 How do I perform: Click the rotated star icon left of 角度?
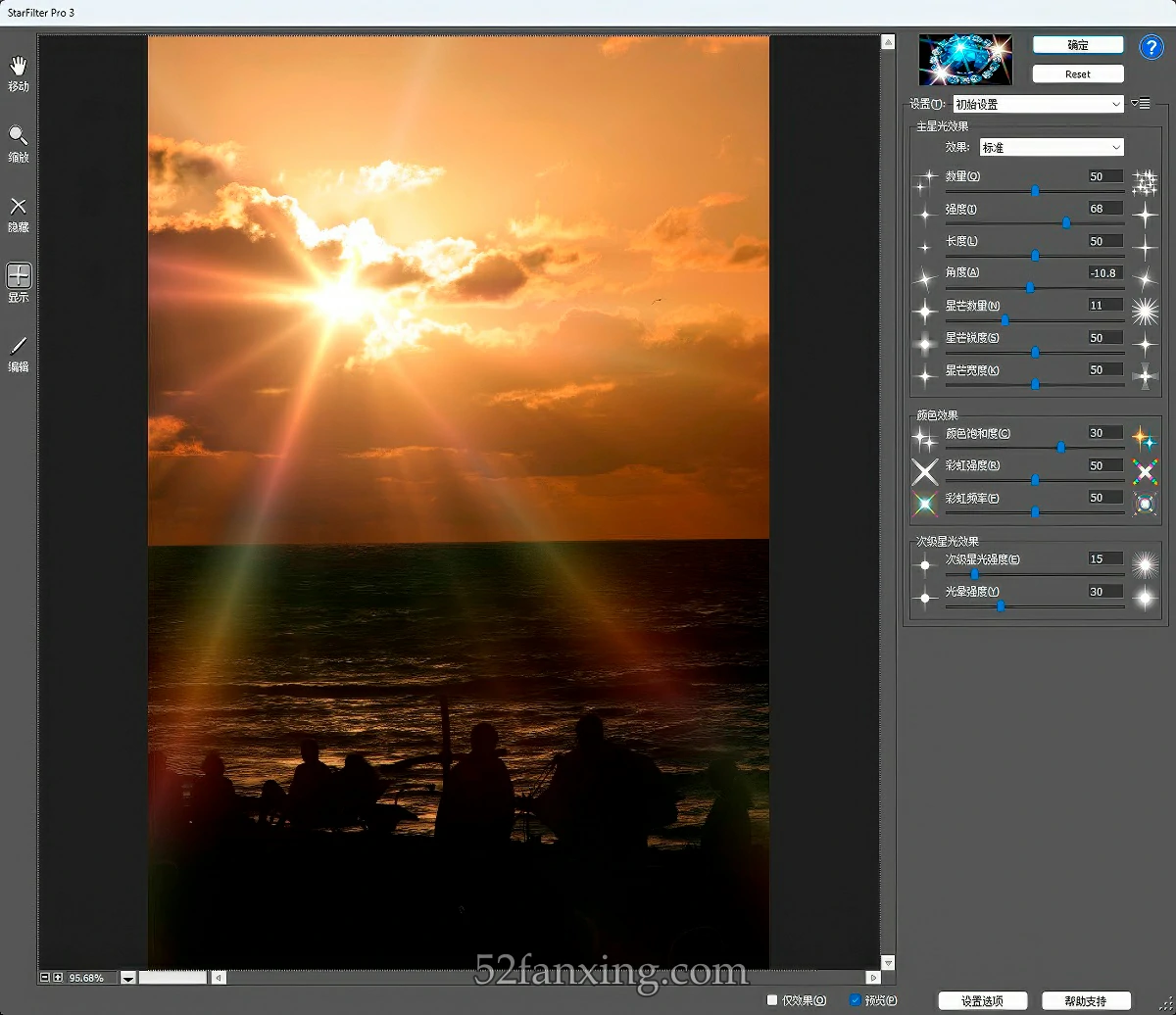coord(925,280)
